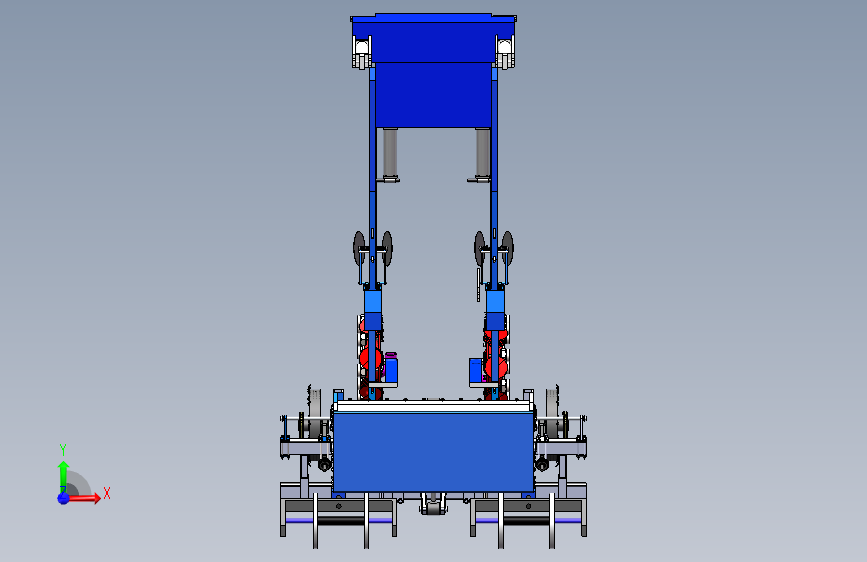Select the light-blue block on right mast
867x562 pixels.
(x=495, y=302)
